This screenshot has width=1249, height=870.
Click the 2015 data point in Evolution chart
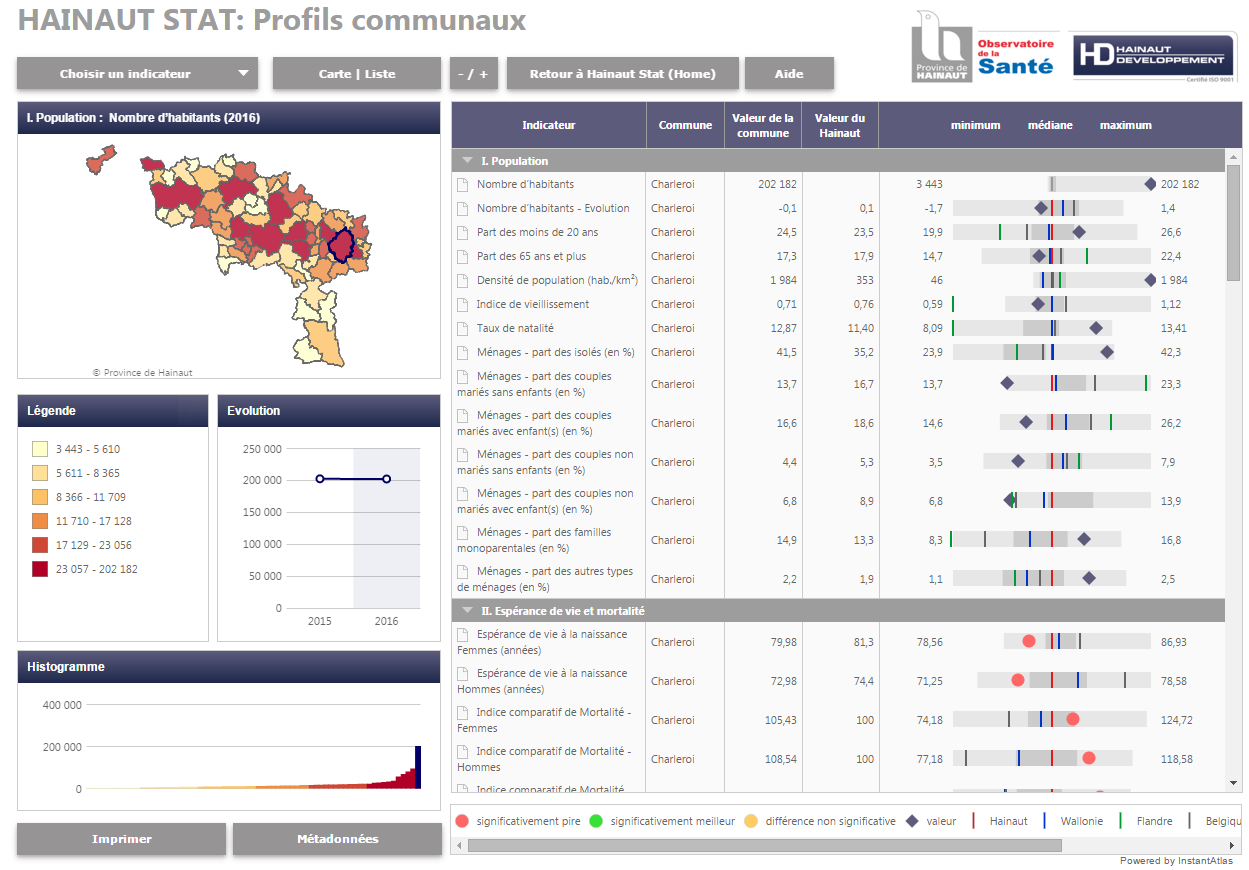coord(320,479)
